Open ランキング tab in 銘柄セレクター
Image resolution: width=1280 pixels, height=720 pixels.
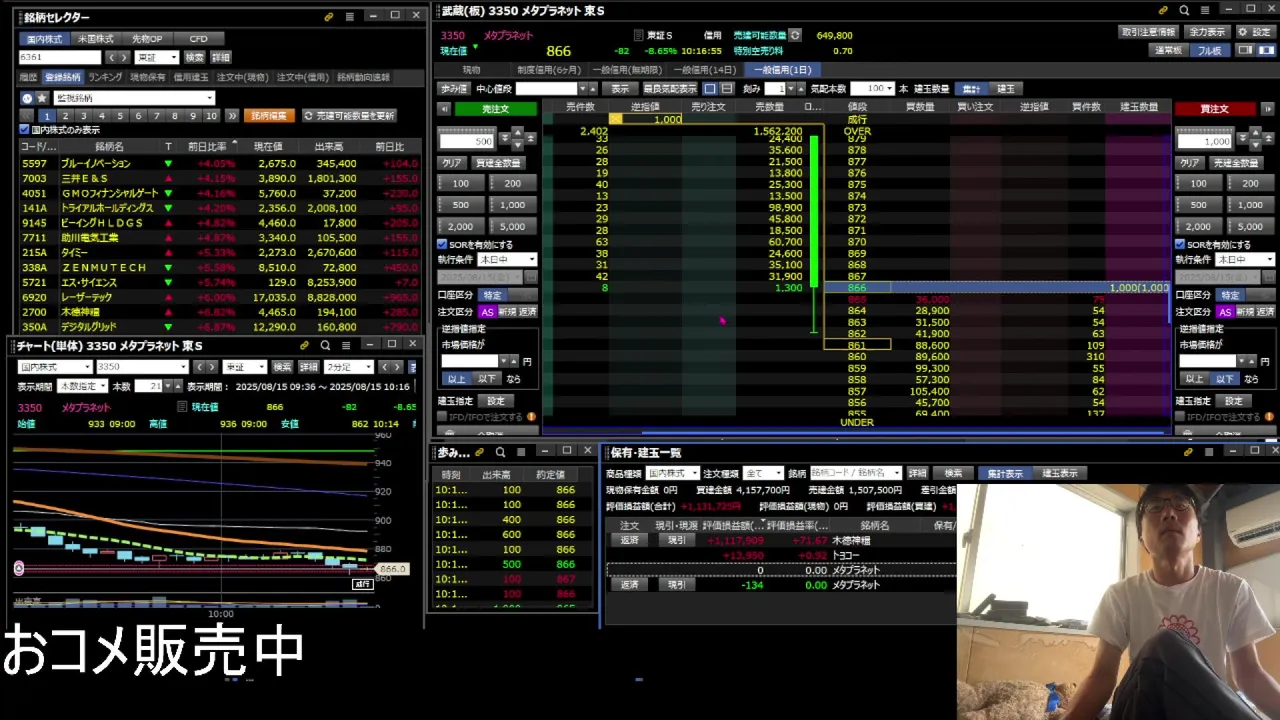(x=105, y=77)
